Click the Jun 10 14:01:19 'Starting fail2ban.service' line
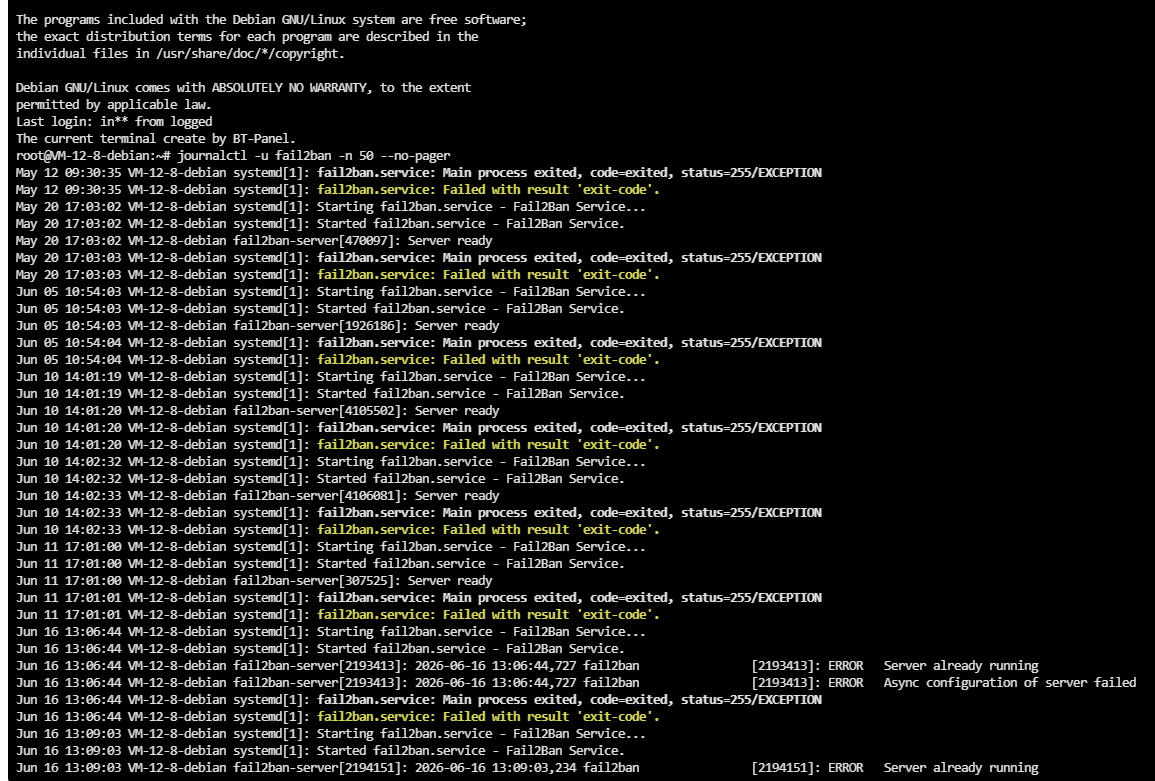This screenshot has width=1155, height=781. pyautogui.click(x=331, y=376)
